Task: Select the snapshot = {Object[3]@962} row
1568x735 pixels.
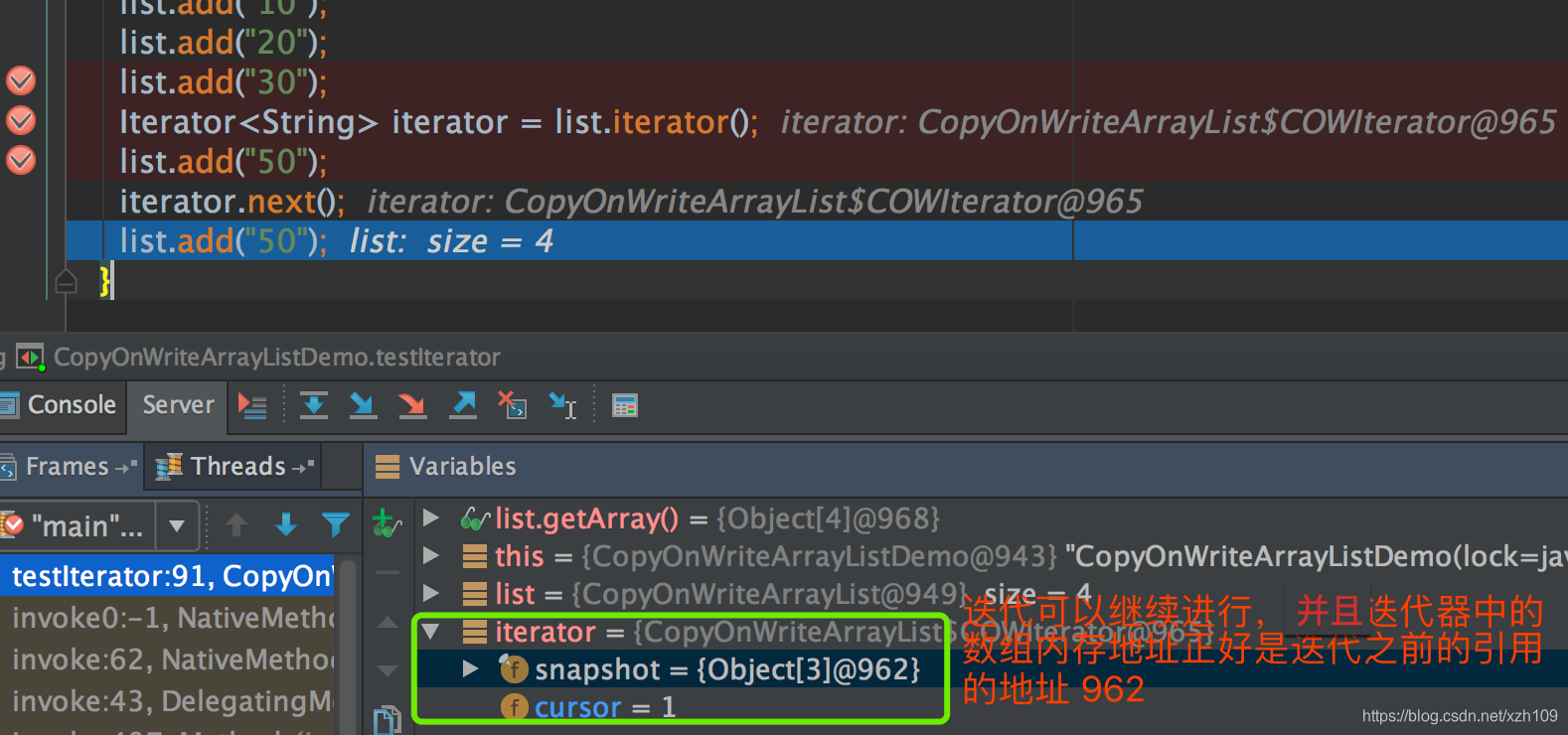Action: [727, 669]
